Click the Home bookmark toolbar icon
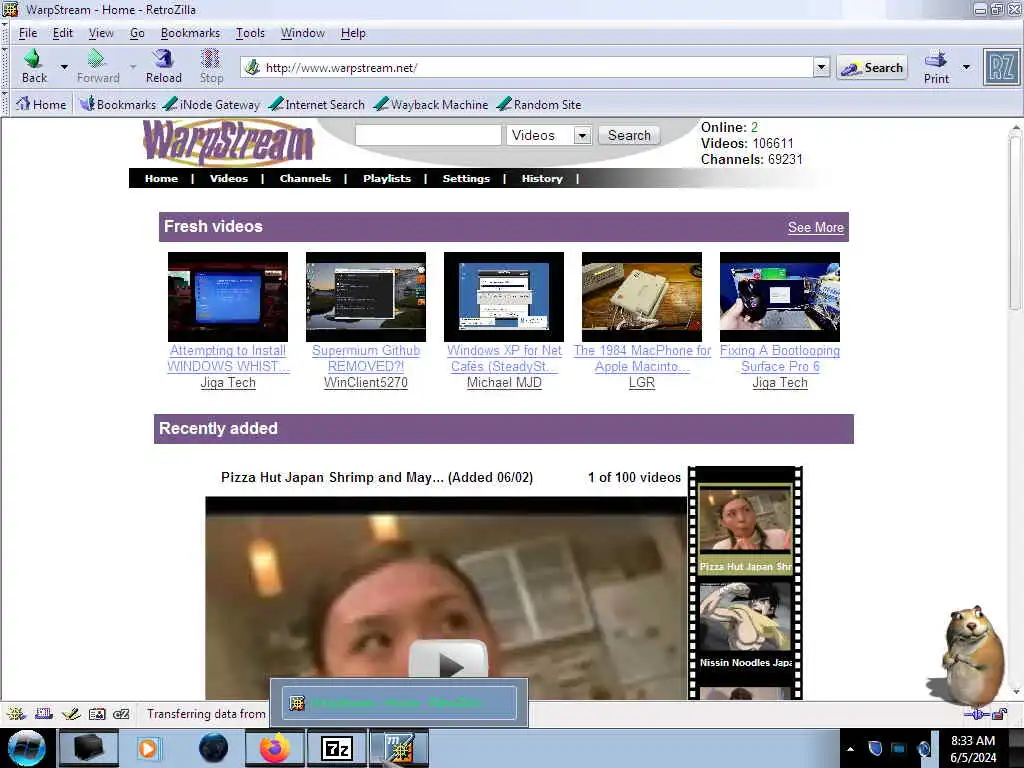 40,104
